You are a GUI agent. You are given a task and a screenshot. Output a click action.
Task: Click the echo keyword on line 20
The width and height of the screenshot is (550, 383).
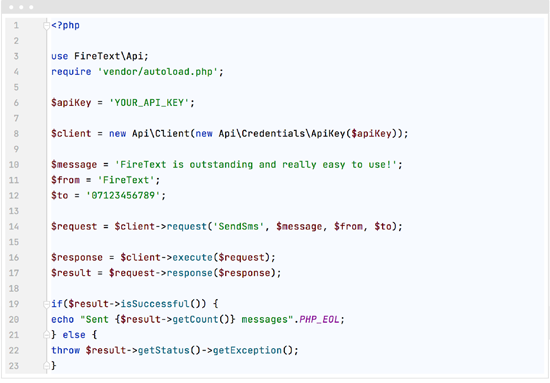click(x=63, y=320)
